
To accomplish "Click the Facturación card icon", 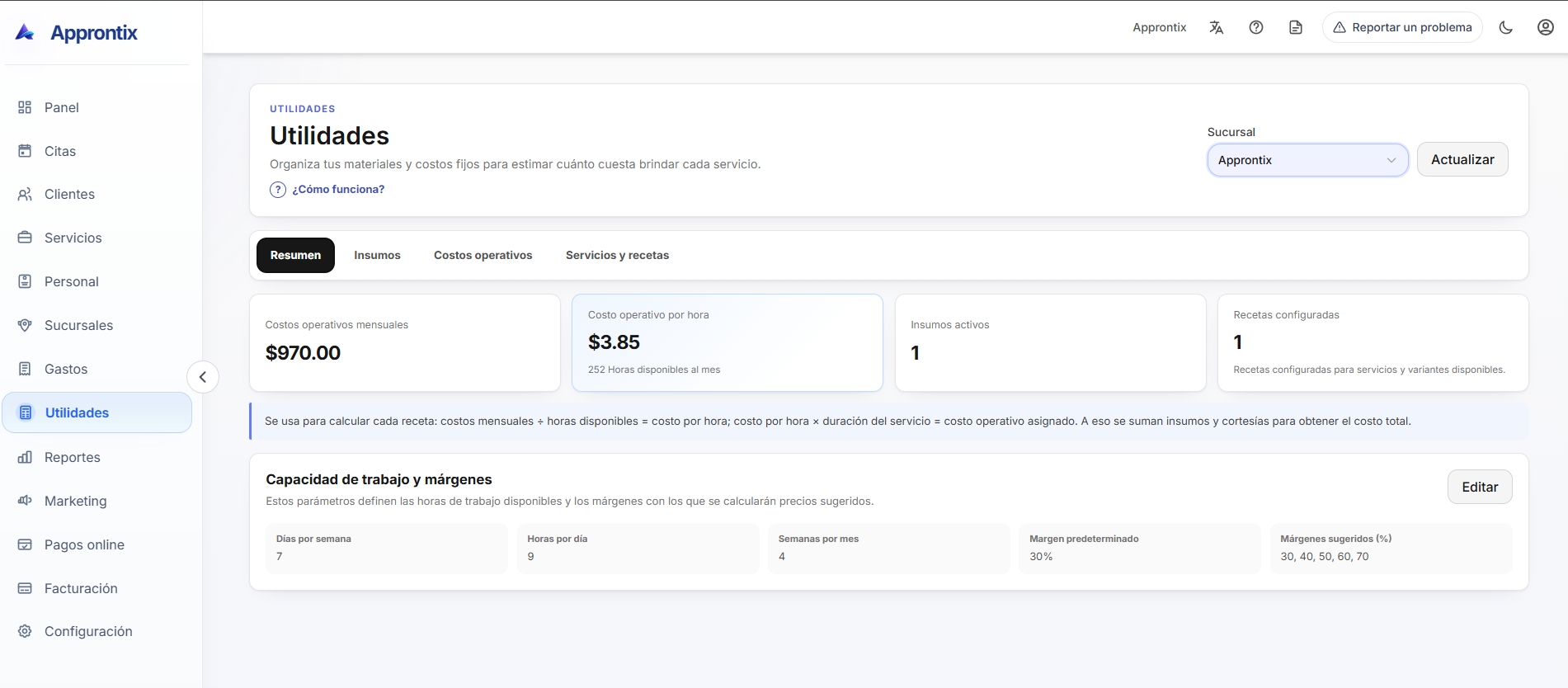I will (x=25, y=588).
